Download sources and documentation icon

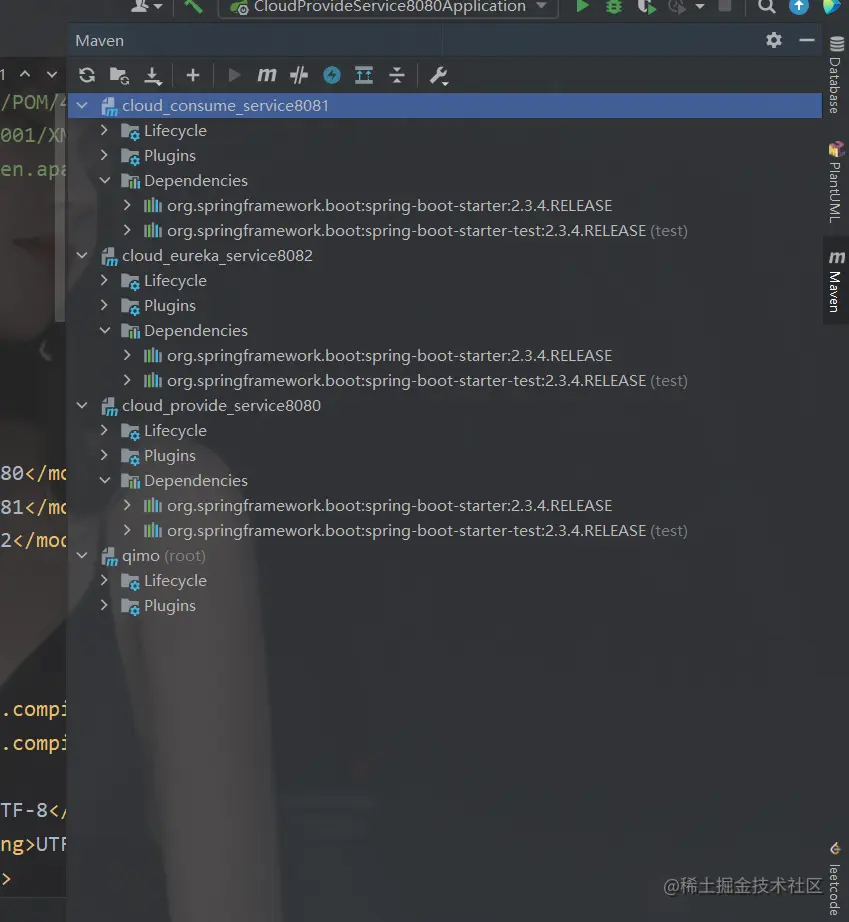point(153,75)
